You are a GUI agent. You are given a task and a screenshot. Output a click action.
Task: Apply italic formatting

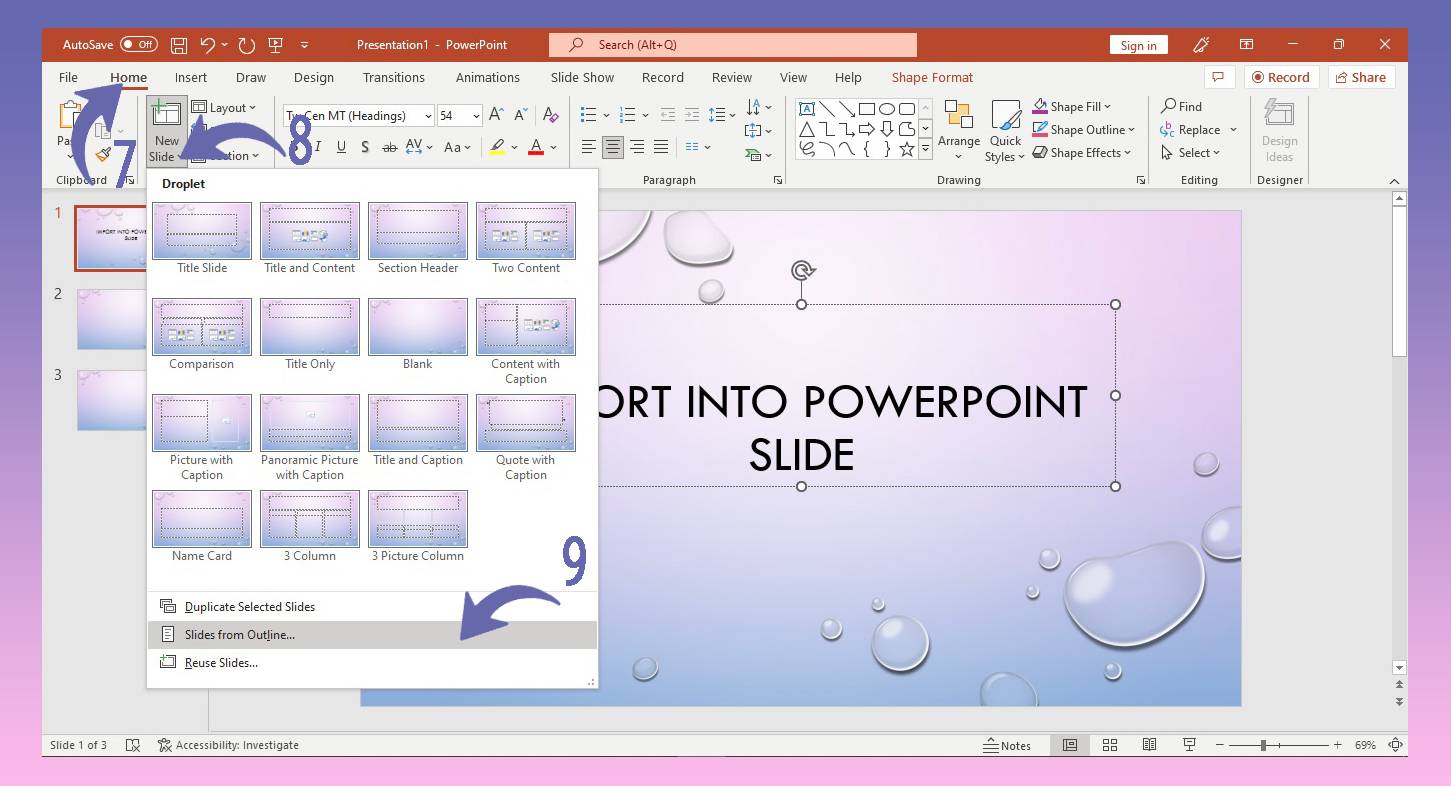[x=318, y=147]
